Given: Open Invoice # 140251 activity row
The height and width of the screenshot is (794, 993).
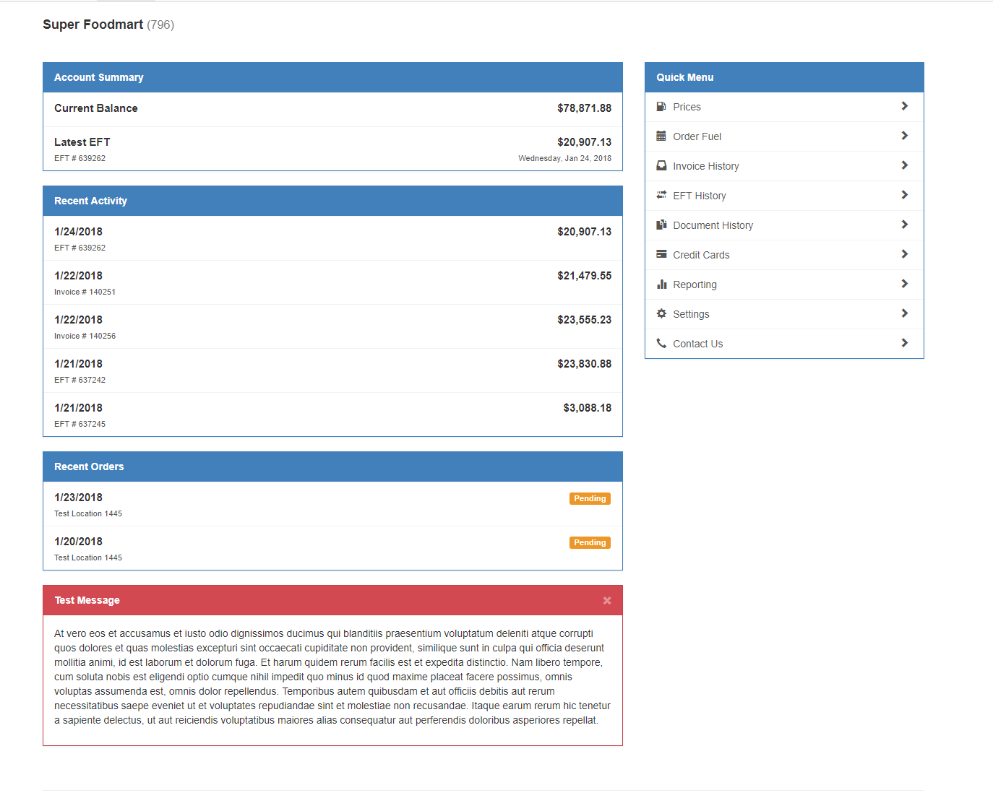Looking at the screenshot, I should click(332, 283).
